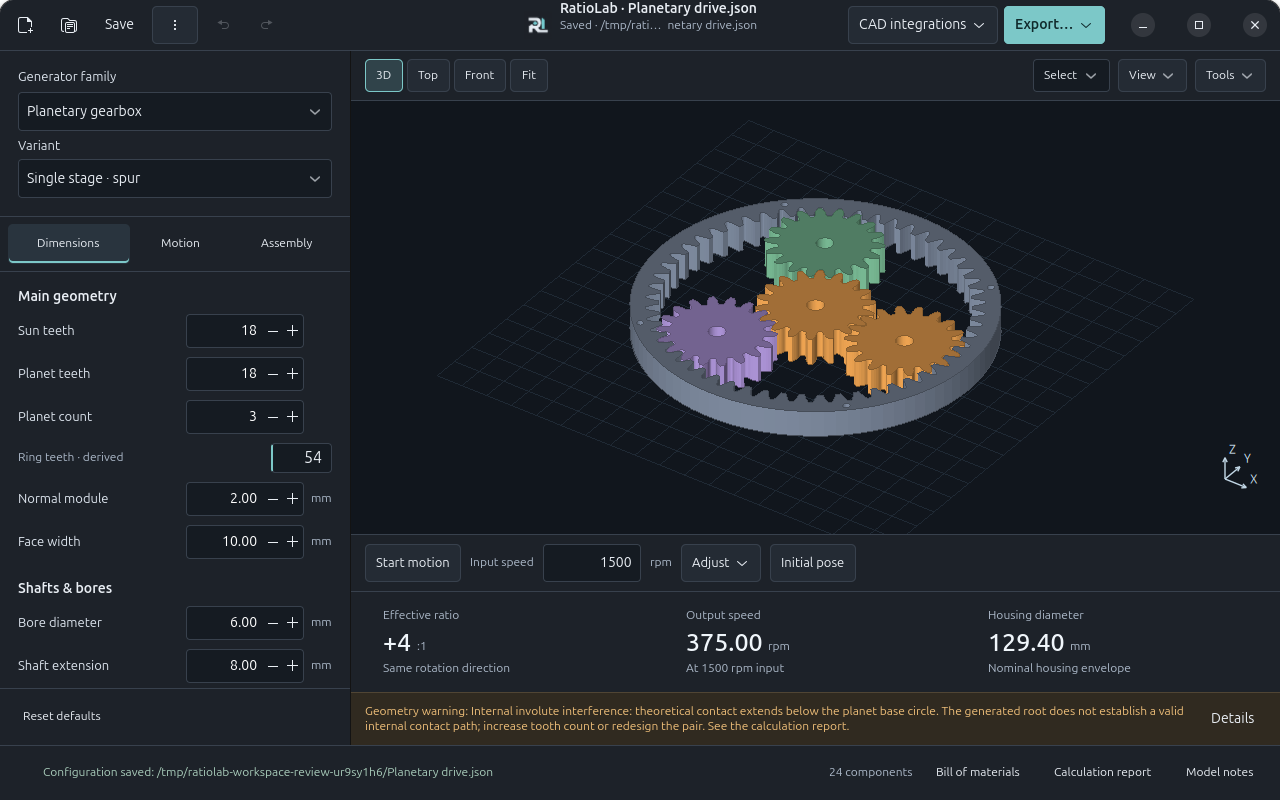The width and height of the screenshot is (1280, 800).
Task: Open the Adjust speed dropdown
Action: click(721, 563)
